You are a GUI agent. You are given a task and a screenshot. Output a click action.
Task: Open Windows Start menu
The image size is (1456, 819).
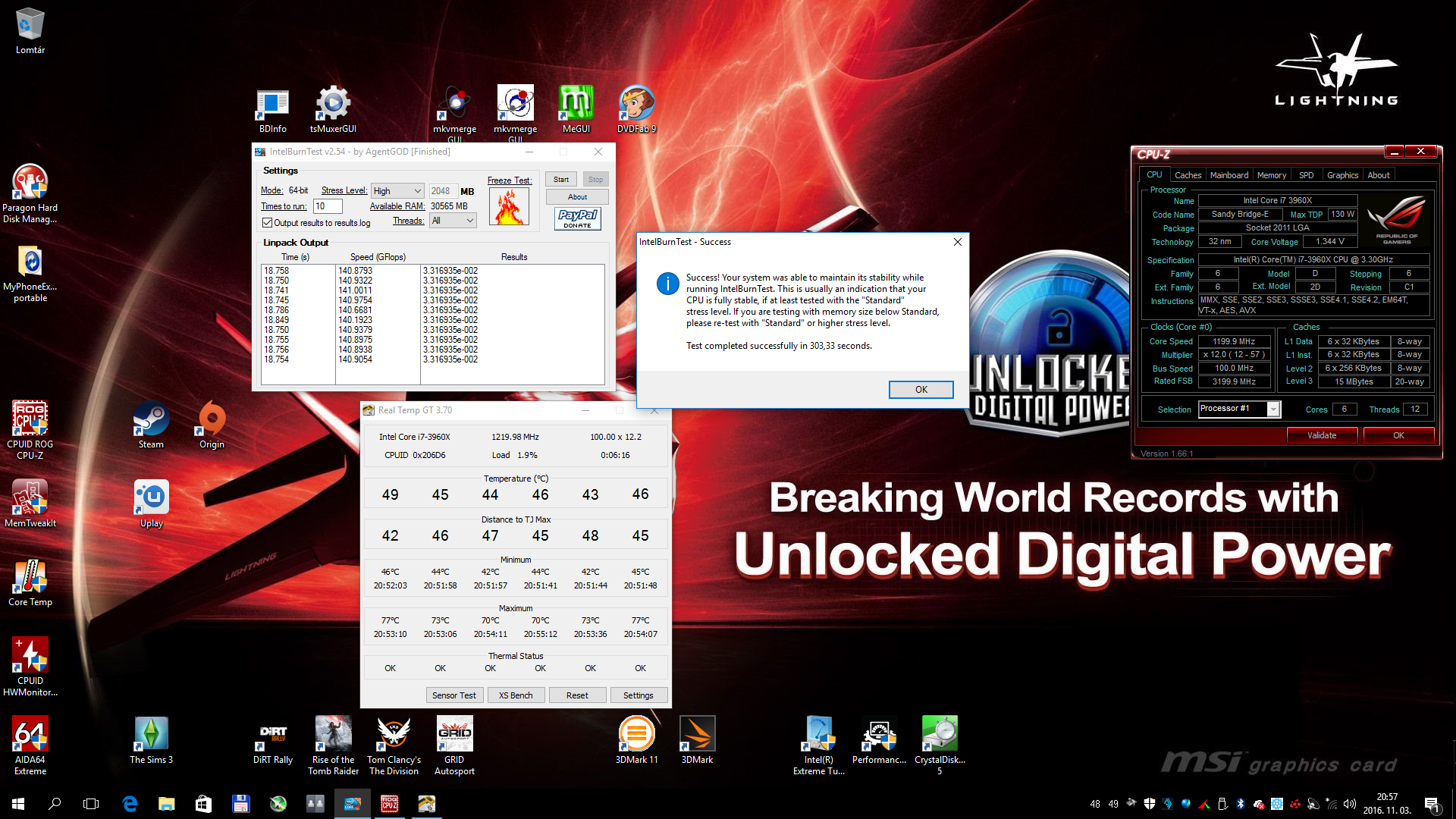click(18, 804)
